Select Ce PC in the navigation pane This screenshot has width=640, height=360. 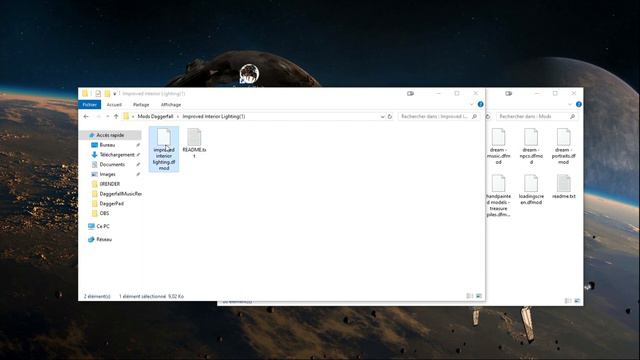103,226
